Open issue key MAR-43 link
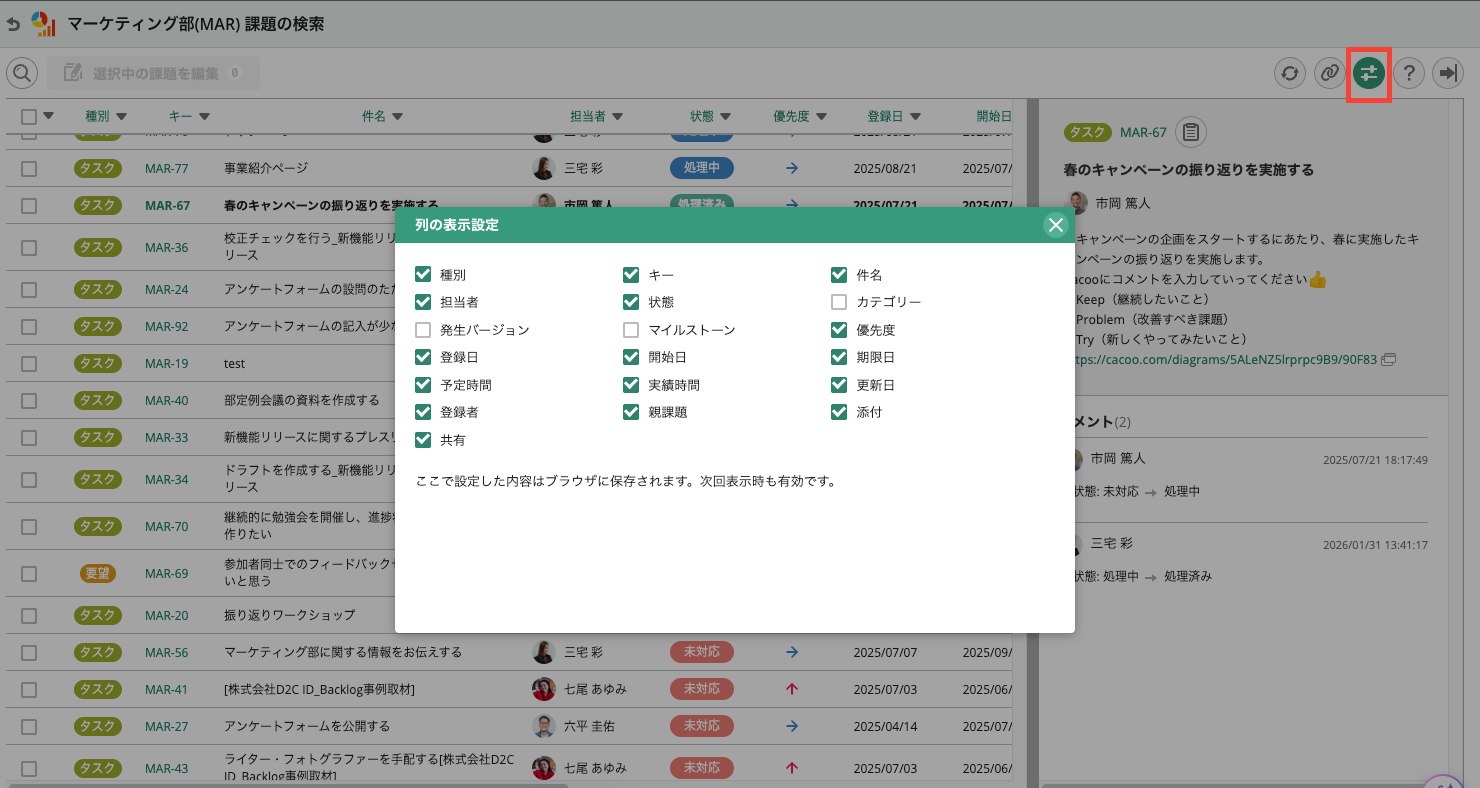Viewport: 1480px width, 788px height. click(166, 768)
